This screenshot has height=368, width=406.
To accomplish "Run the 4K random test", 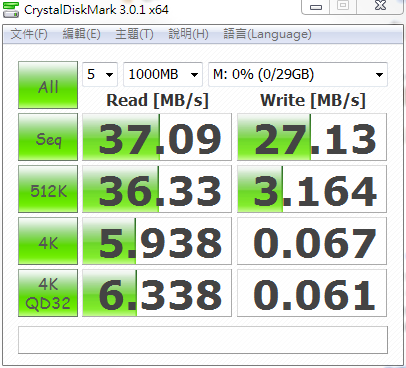I will [x=48, y=241].
